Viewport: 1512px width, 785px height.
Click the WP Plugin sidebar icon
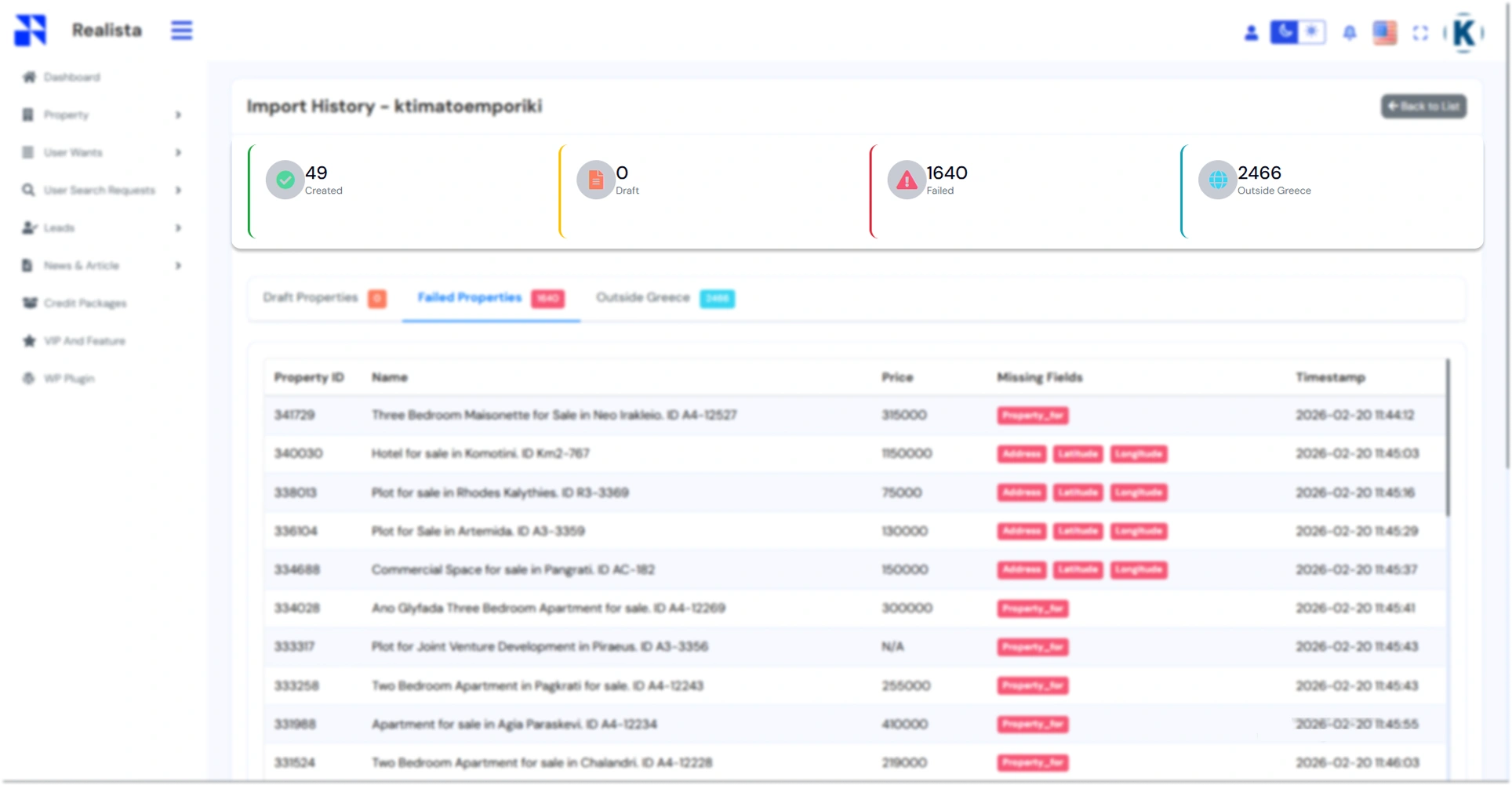click(x=29, y=378)
